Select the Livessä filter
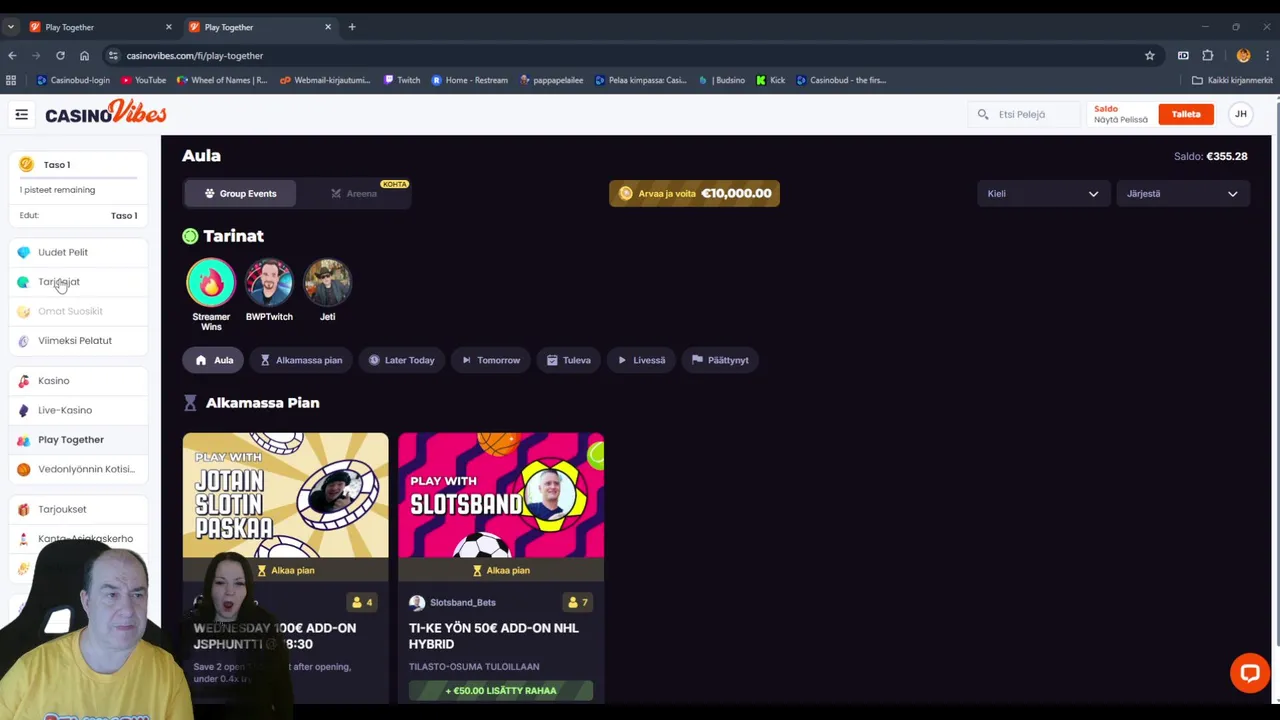This screenshot has width=1280, height=720. (x=641, y=360)
